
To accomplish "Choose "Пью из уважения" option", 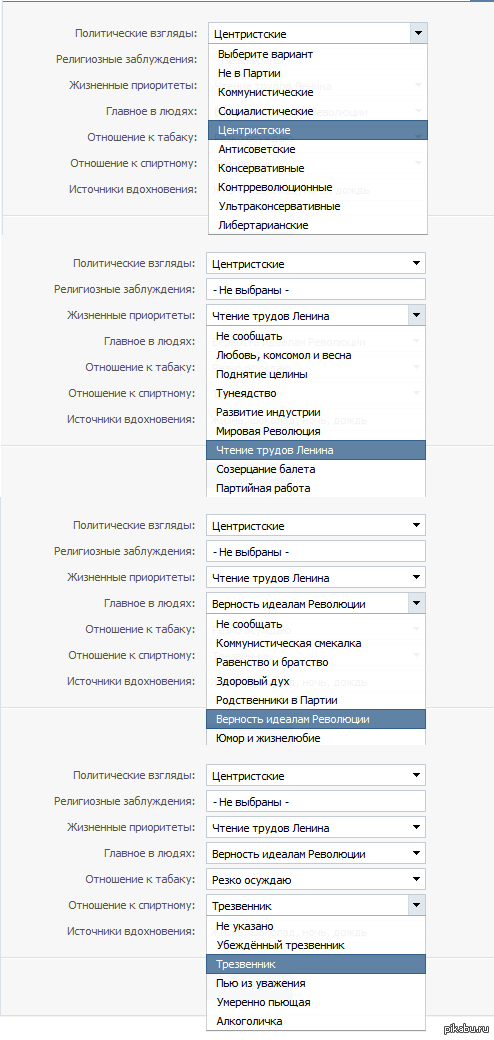I will coord(316,983).
